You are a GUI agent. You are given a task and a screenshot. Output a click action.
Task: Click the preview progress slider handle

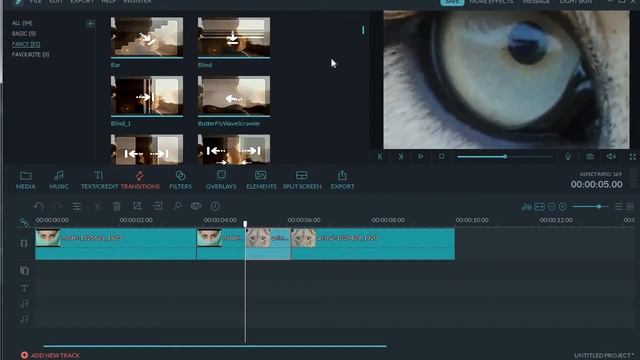pyautogui.click(x=505, y=156)
